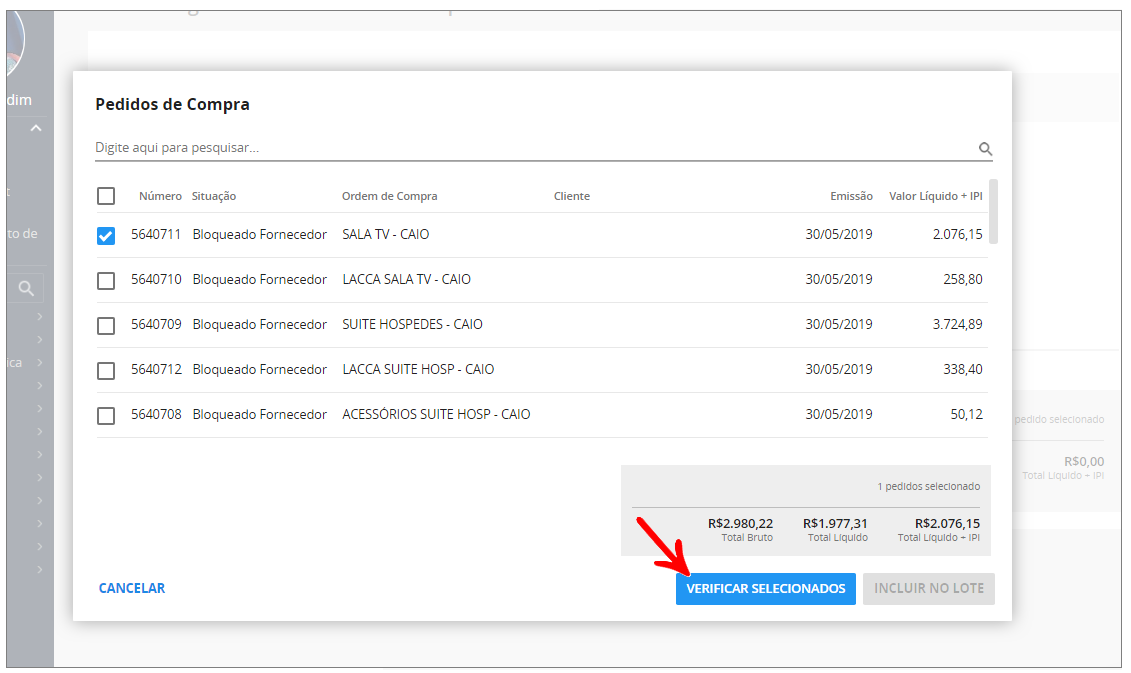This screenshot has width=1131, height=673.
Task: Click Cancelar to close the dialog
Action: tap(132, 589)
